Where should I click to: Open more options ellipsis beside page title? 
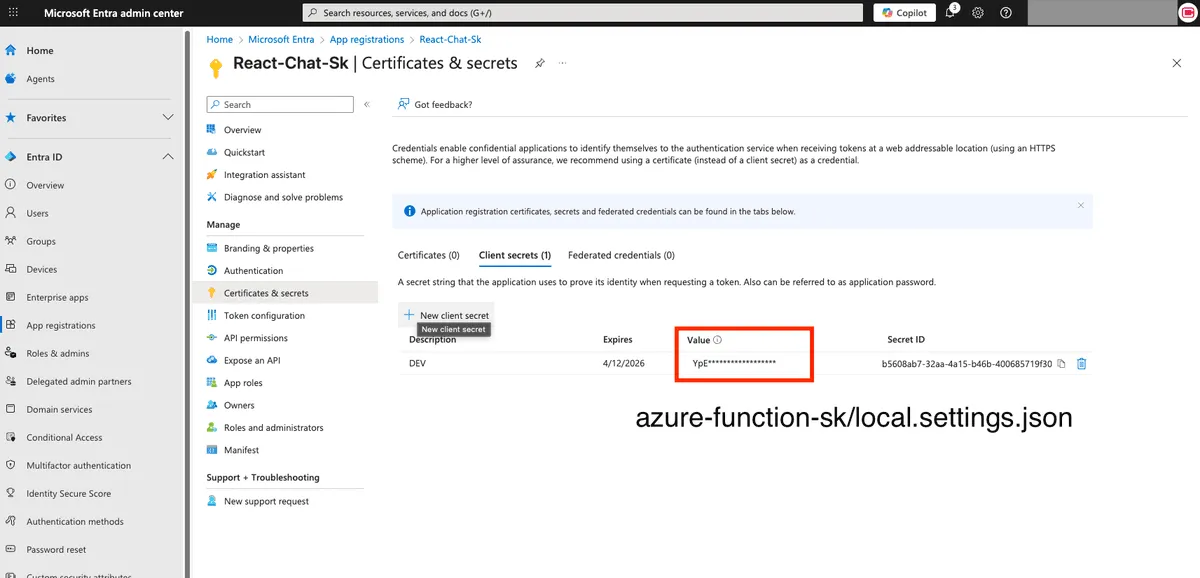click(562, 63)
